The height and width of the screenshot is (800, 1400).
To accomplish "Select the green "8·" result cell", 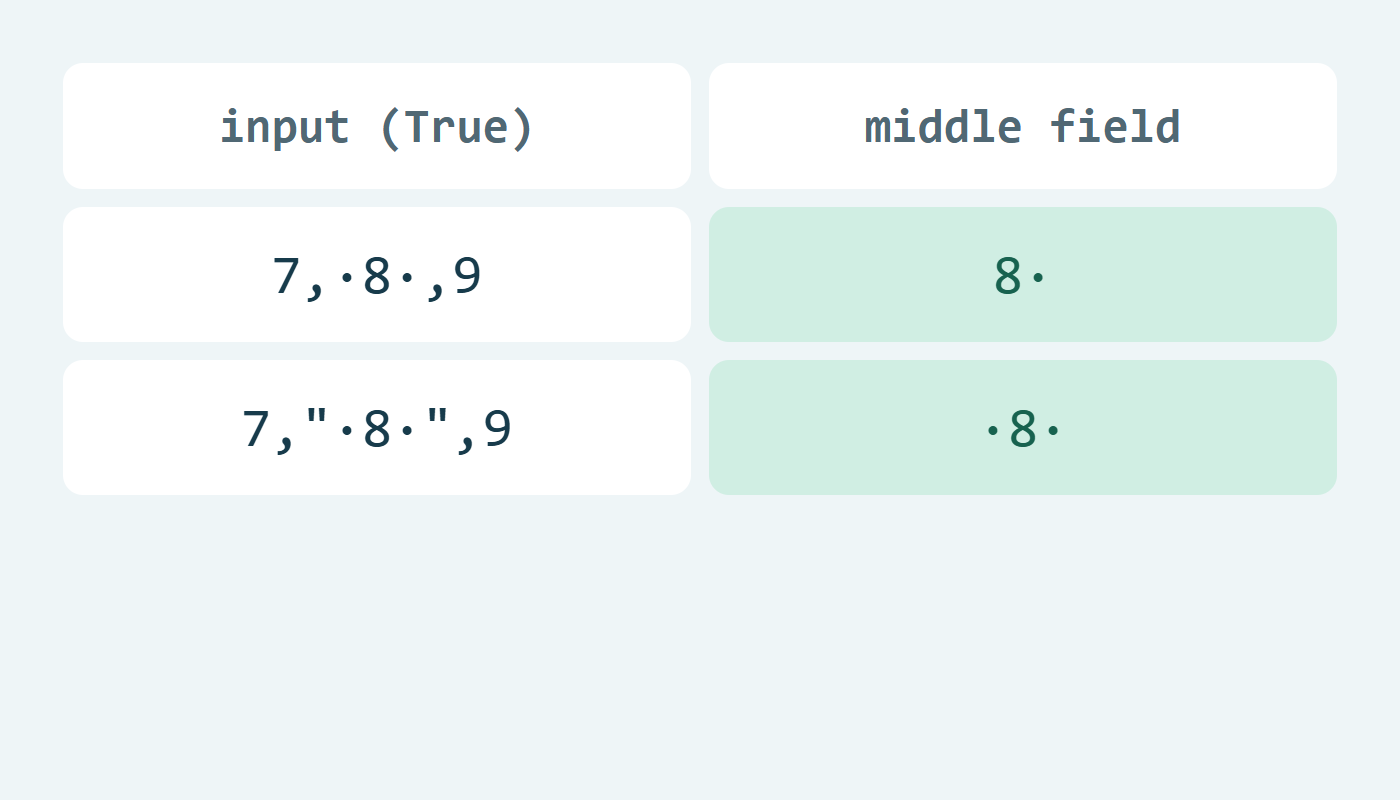I will click(x=1023, y=275).
